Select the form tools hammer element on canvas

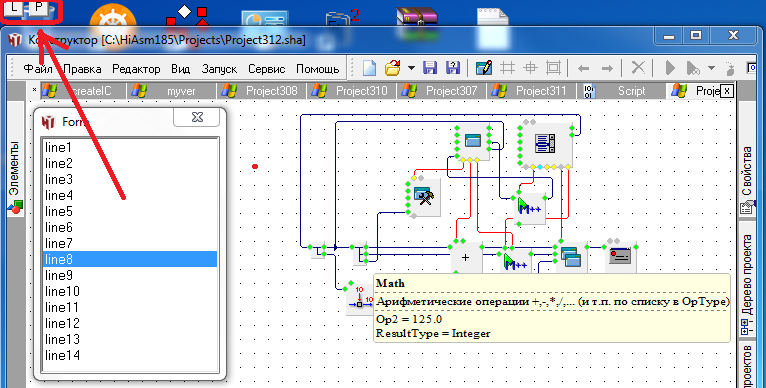tap(424, 197)
